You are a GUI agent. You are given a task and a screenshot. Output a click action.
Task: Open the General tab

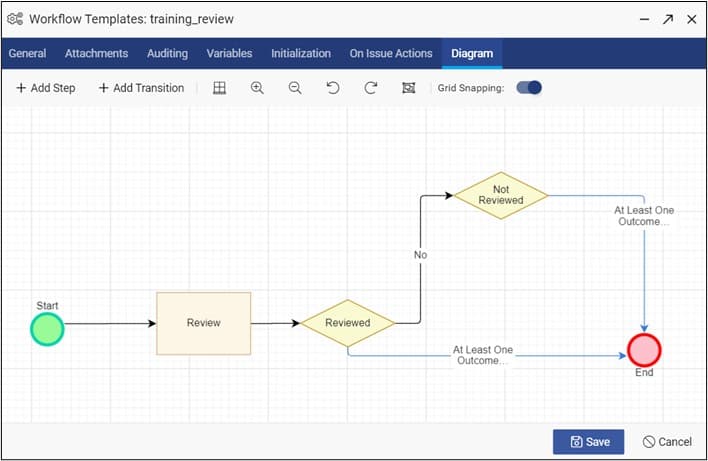coord(27,53)
